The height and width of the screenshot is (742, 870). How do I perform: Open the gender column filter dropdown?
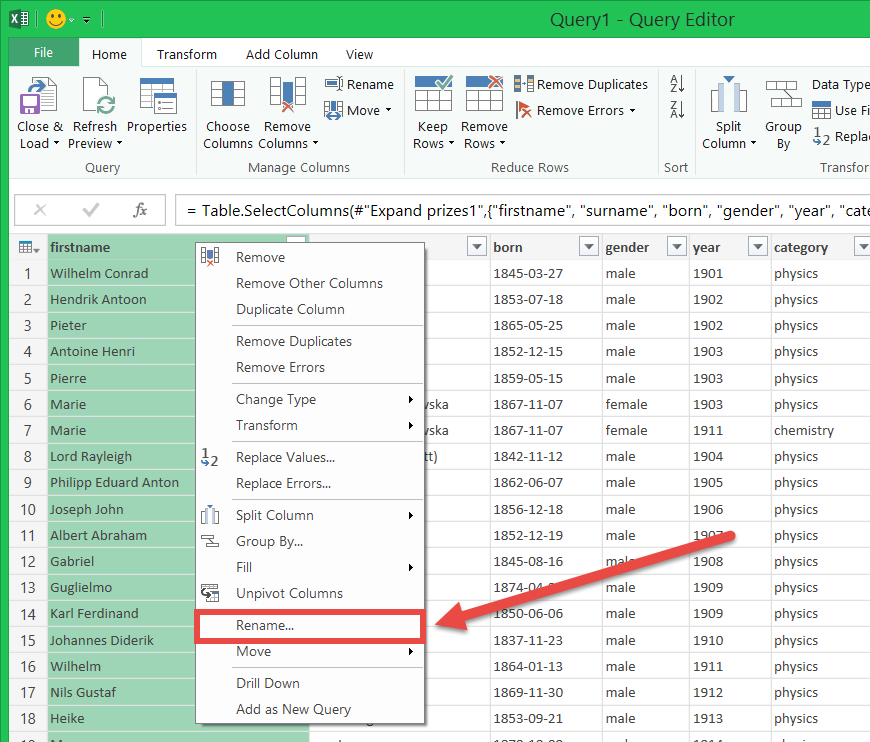click(675, 247)
